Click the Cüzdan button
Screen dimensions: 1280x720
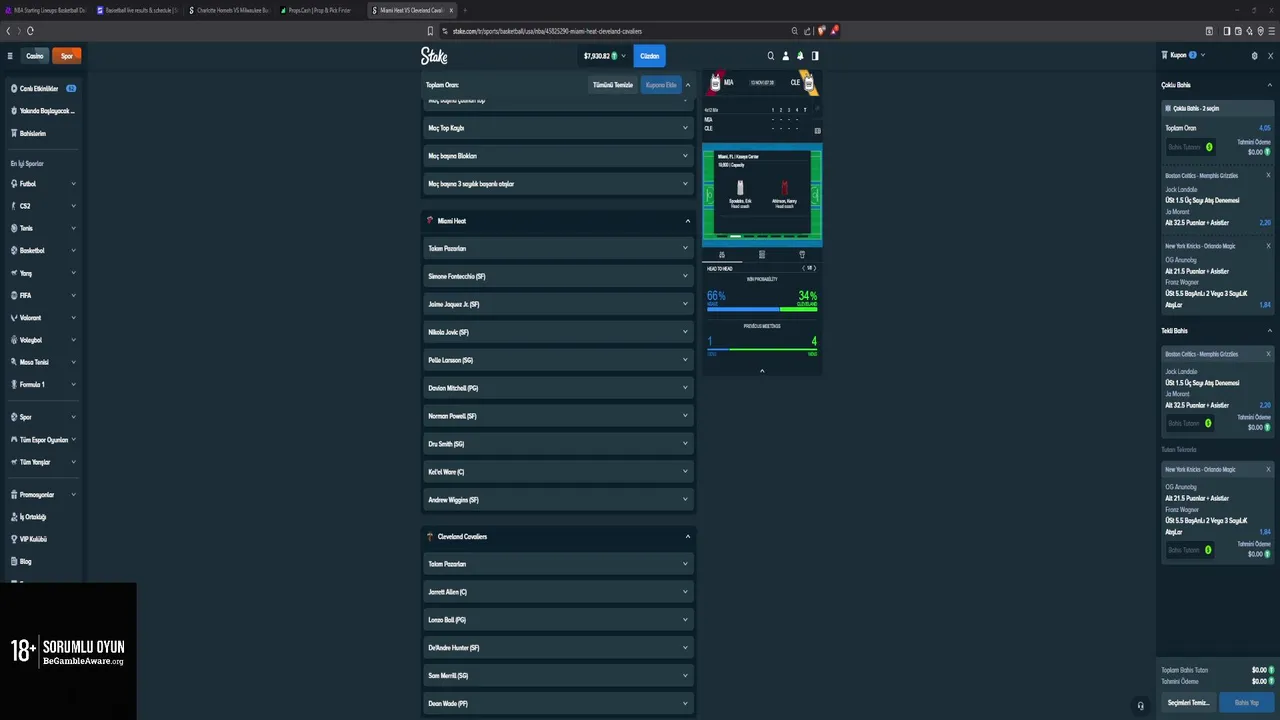650,56
